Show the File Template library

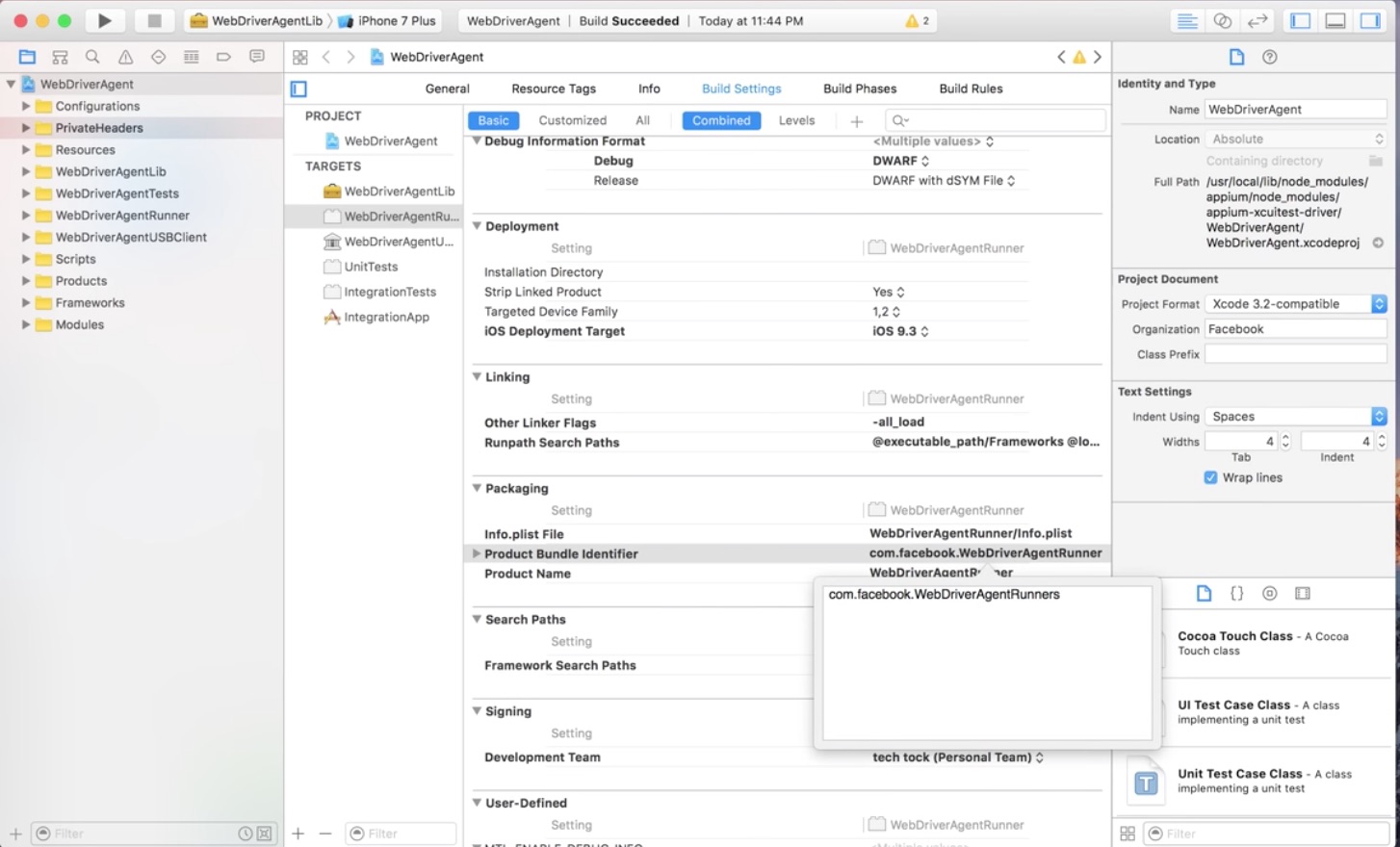[x=1204, y=593]
